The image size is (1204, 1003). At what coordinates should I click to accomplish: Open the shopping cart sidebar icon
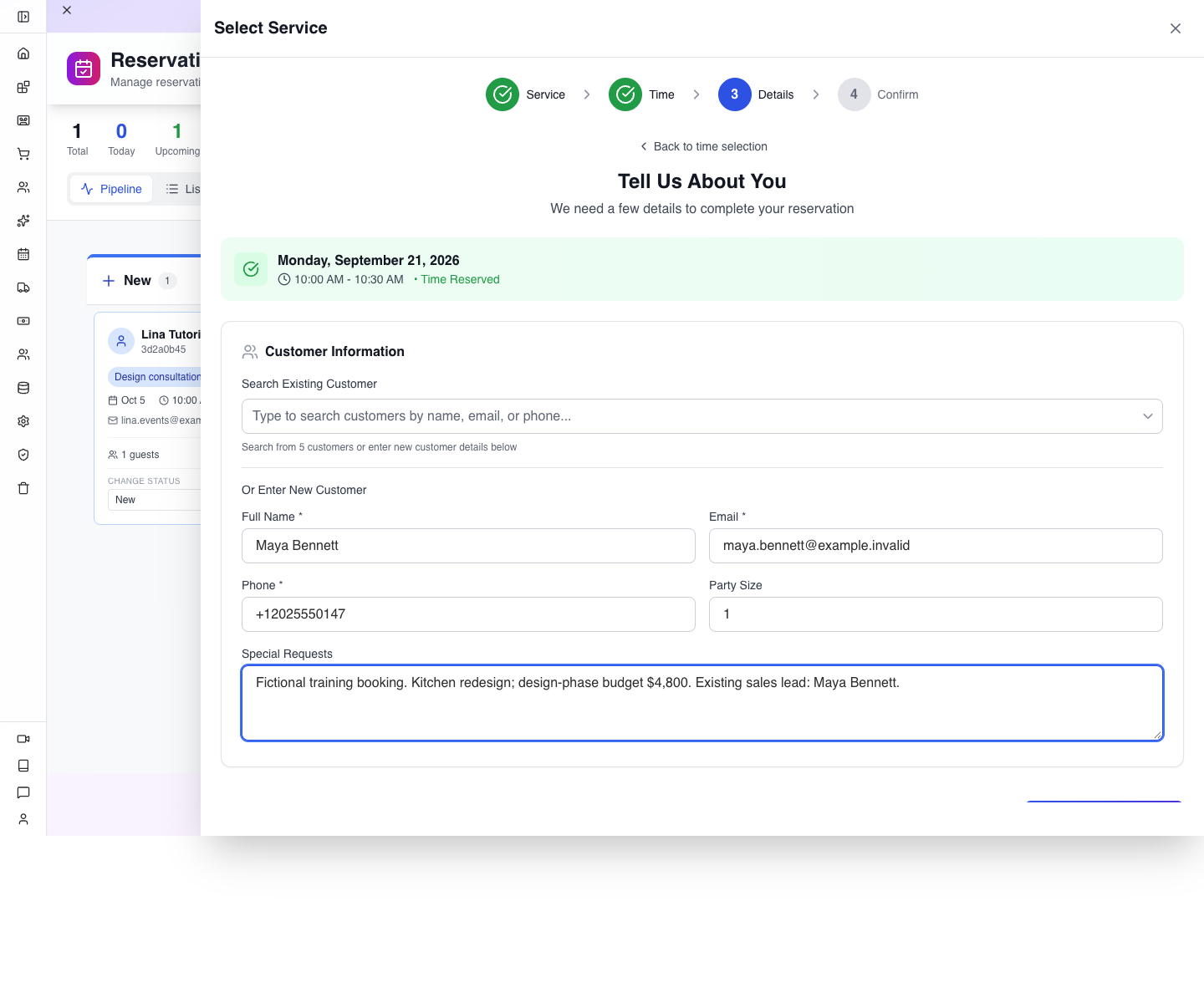23,154
